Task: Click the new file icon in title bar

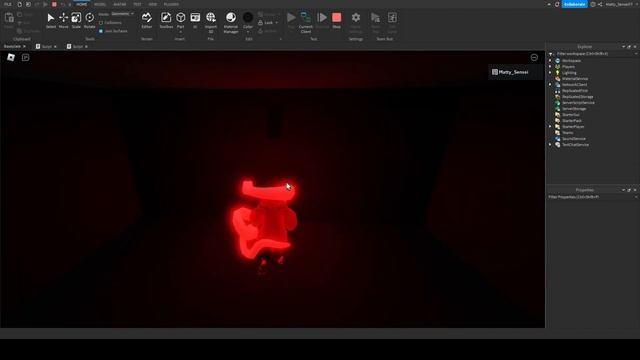Action: (x=19, y=4)
